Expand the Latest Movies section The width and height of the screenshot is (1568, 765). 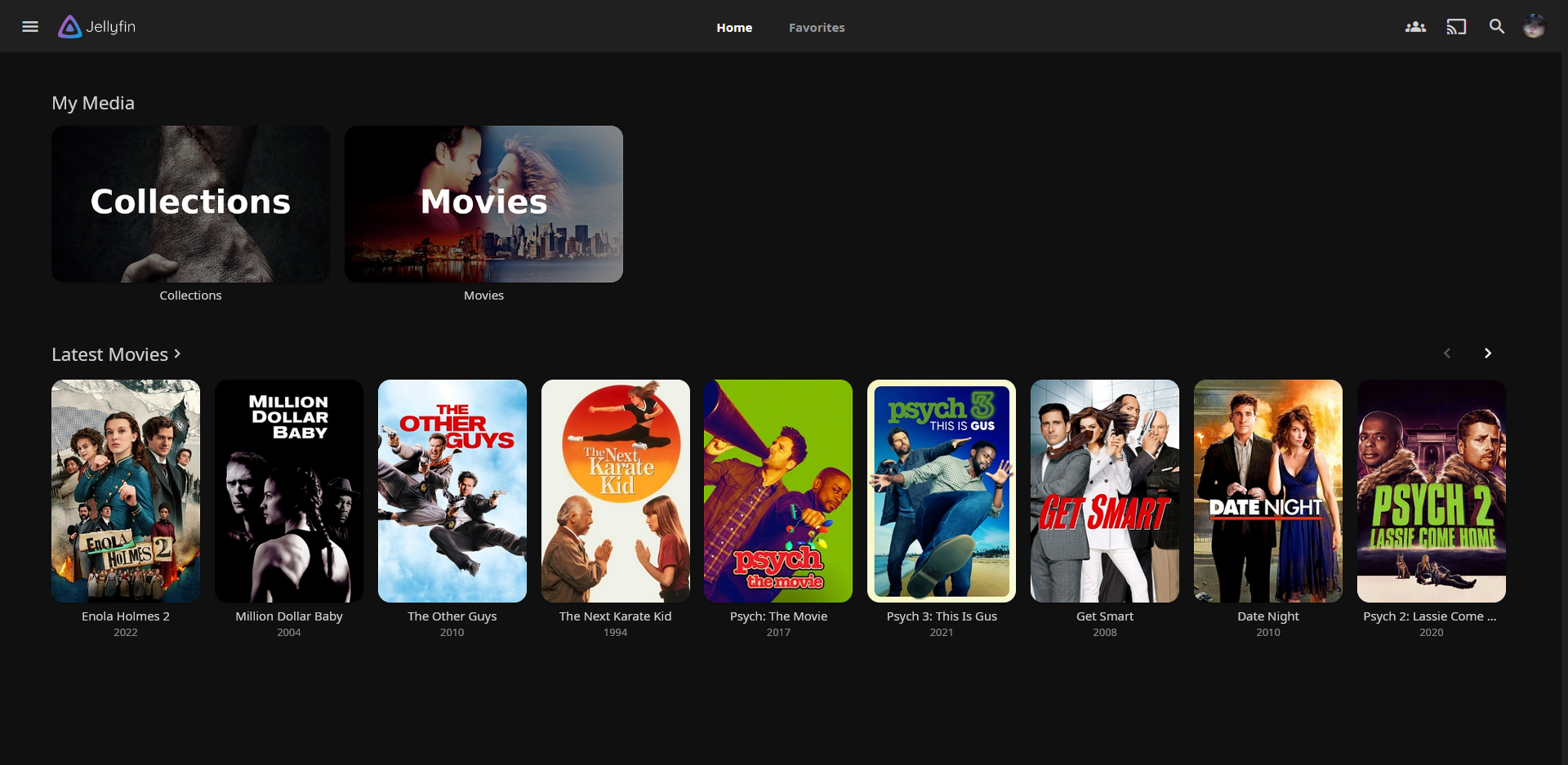116,354
